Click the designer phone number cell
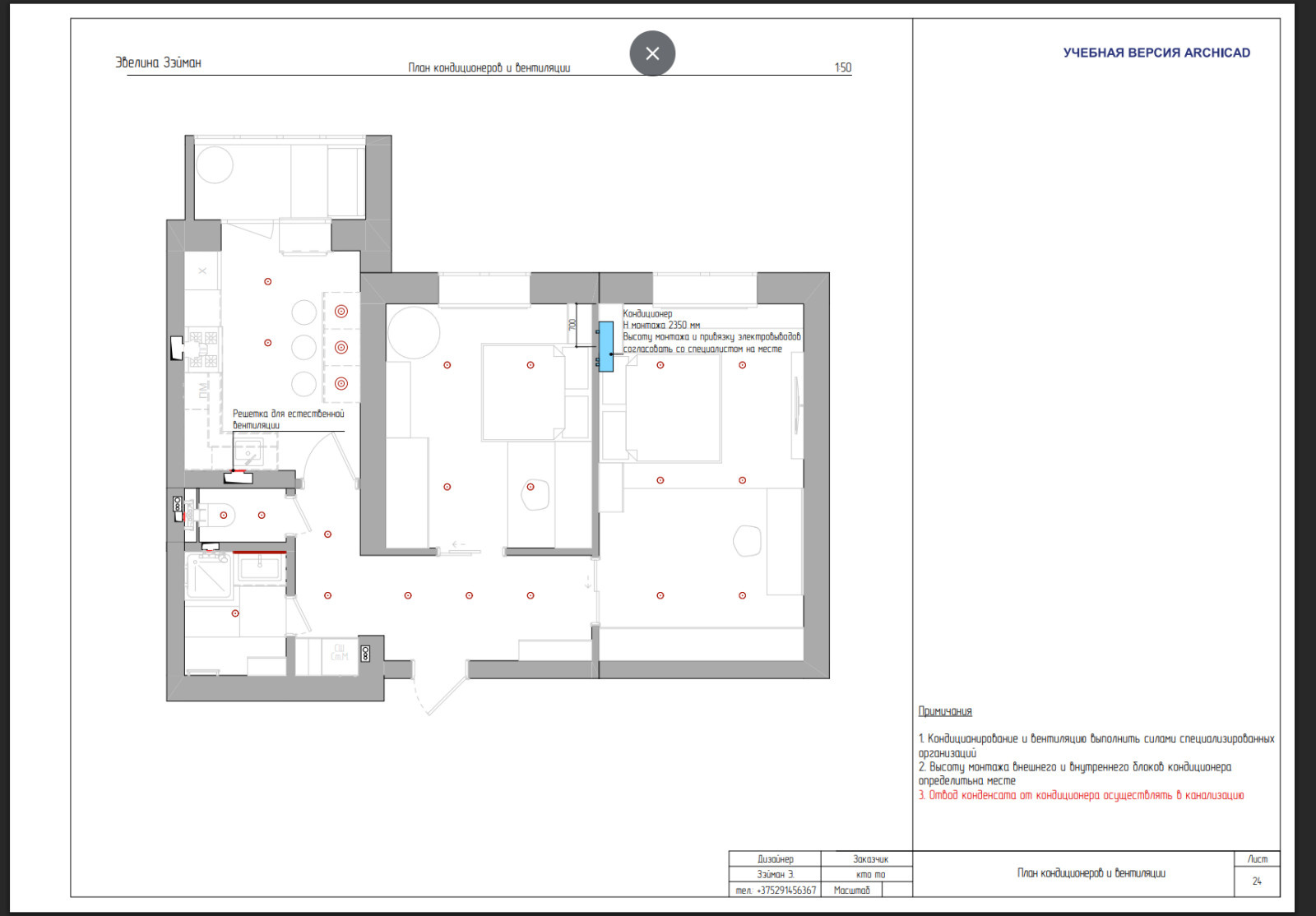Viewport: 1316px width, 916px height. pos(776,890)
